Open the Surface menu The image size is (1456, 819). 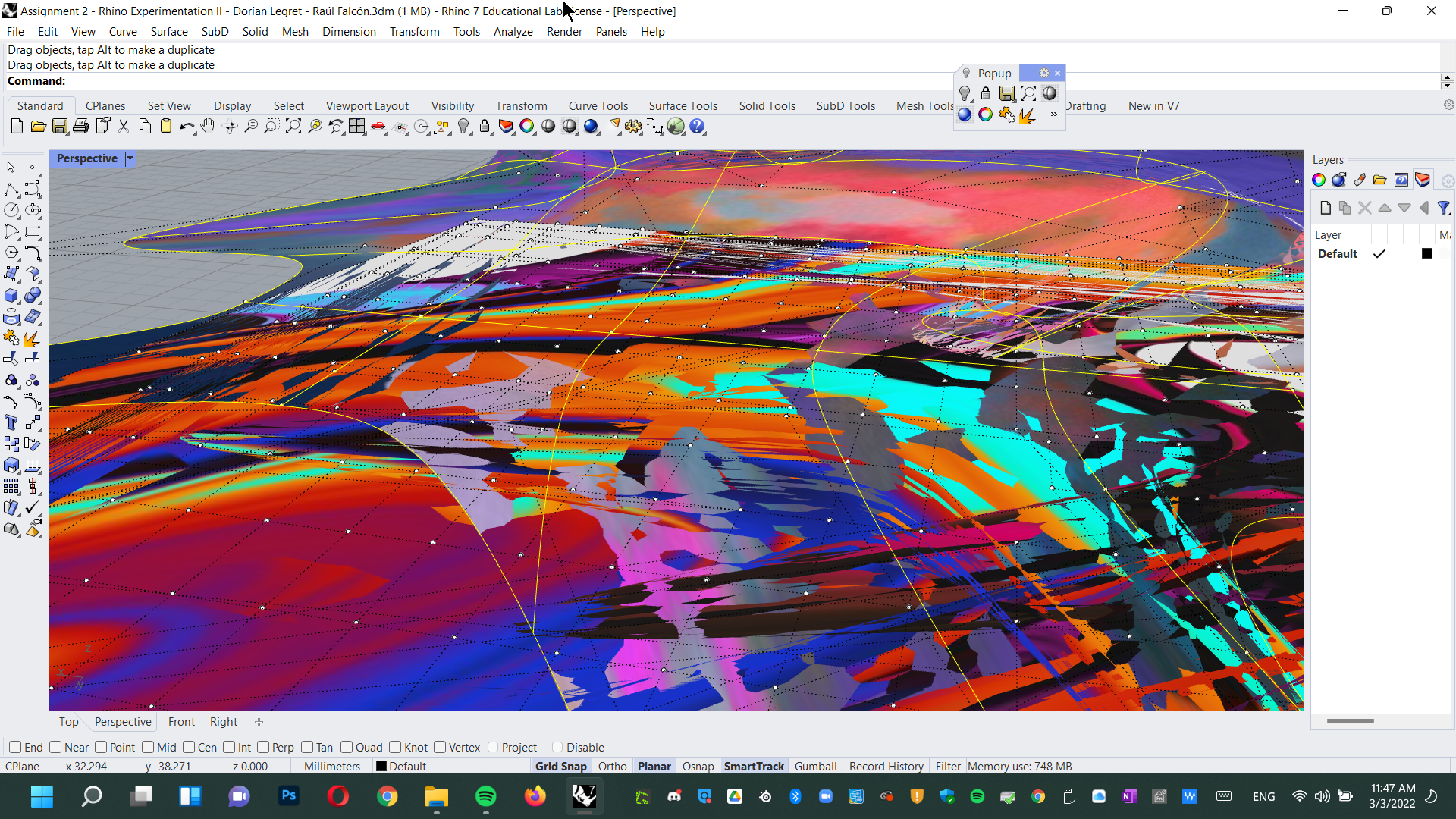click(x=169, y=31)
